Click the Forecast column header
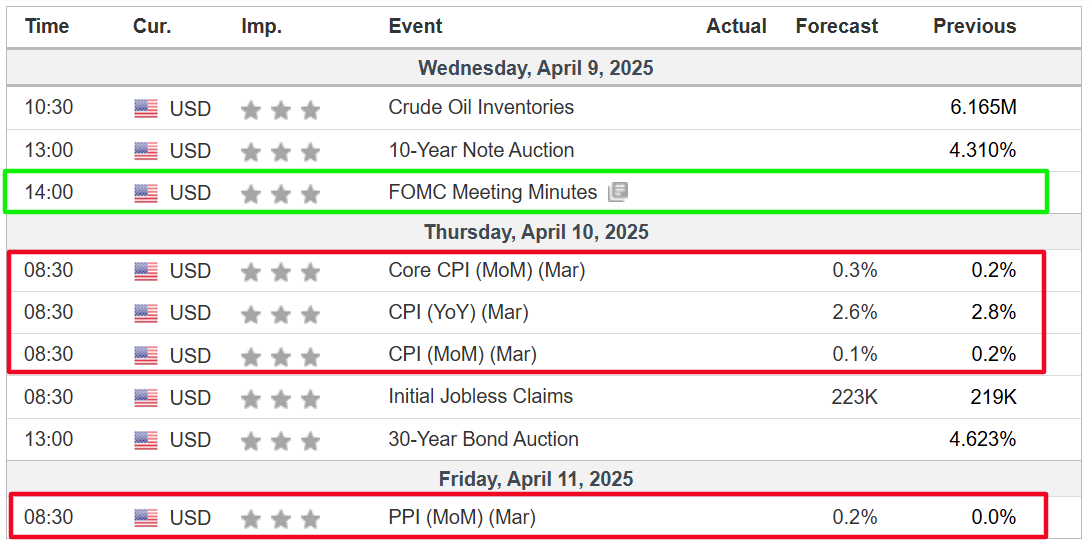 [837, 26]
